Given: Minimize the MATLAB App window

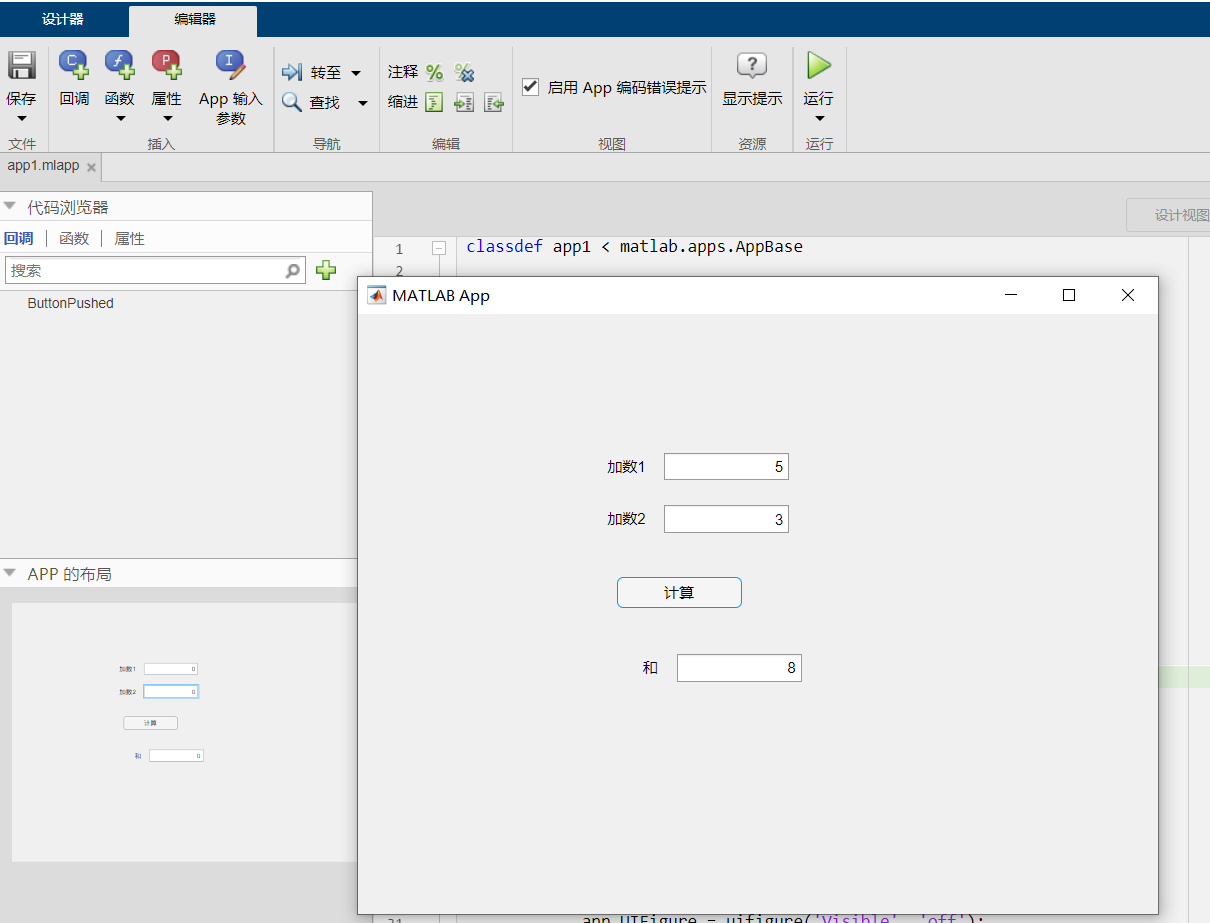Looking at the screenshot, I should 1011,295.
